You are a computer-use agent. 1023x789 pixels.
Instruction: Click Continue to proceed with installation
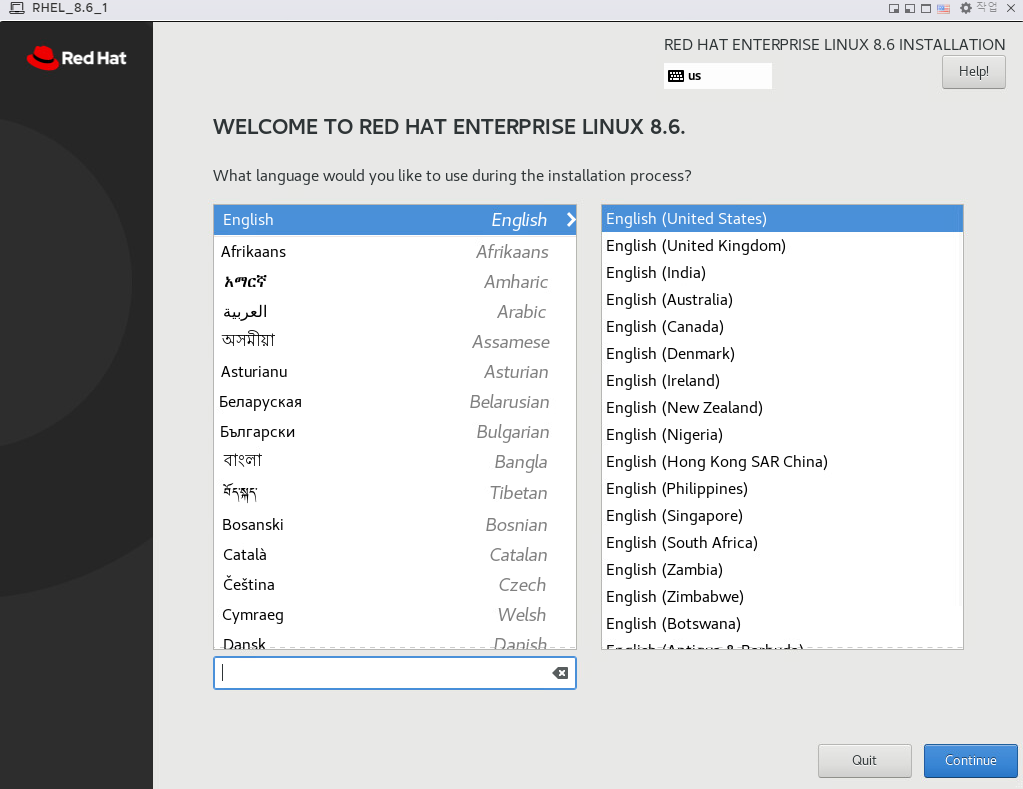point(970,760)
